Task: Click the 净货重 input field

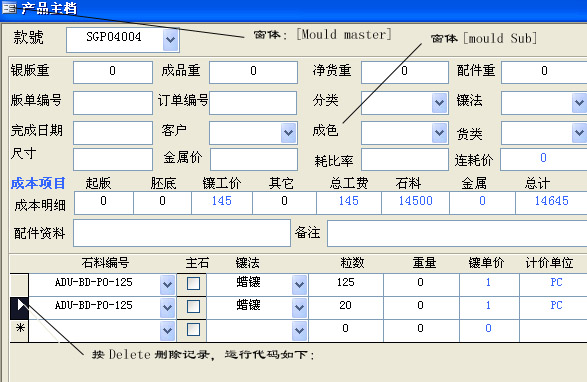Action: tap(405, 72)
